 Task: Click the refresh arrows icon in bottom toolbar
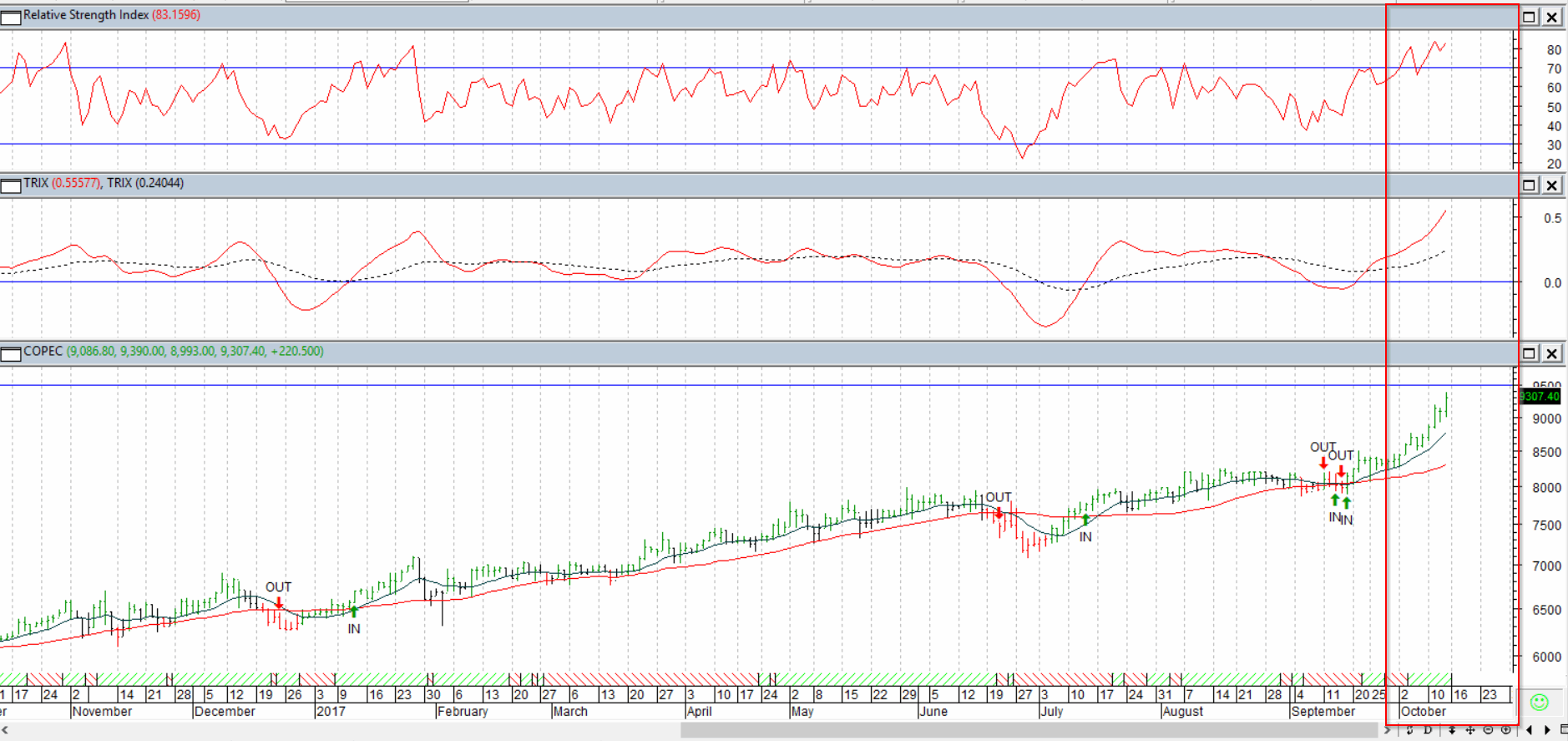1409,730
